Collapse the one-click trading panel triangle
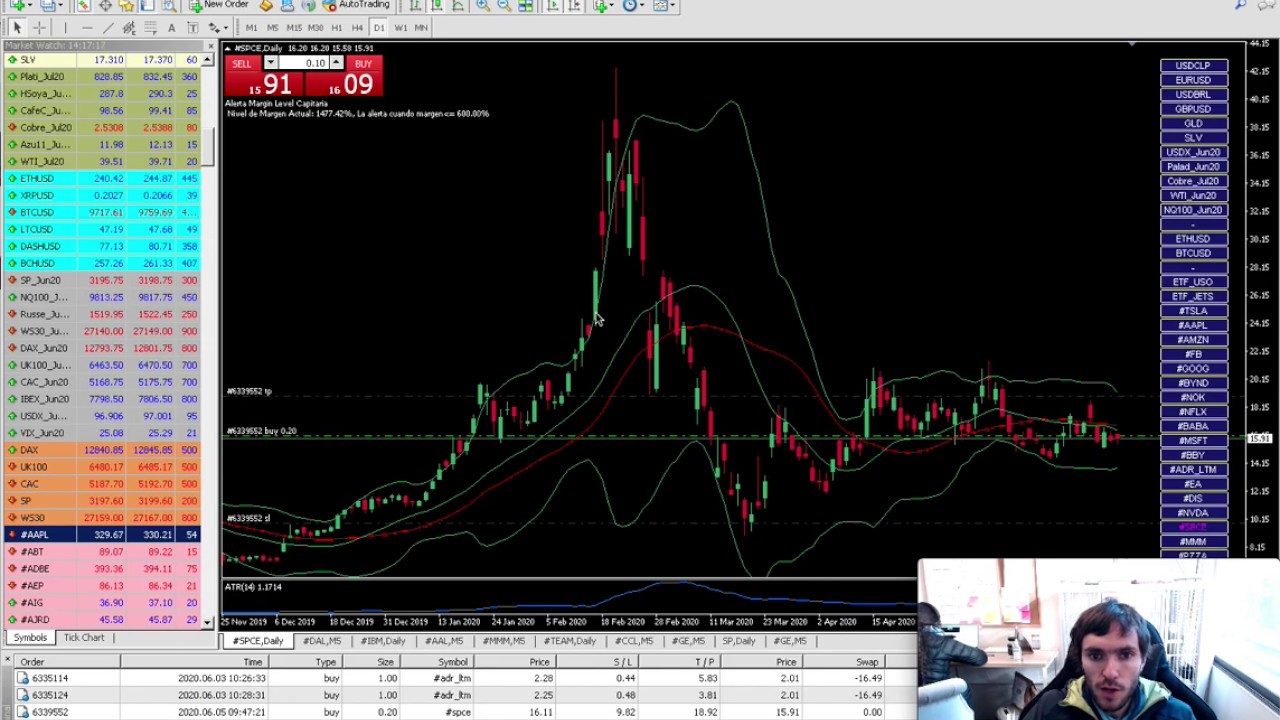 coord(229,48)
